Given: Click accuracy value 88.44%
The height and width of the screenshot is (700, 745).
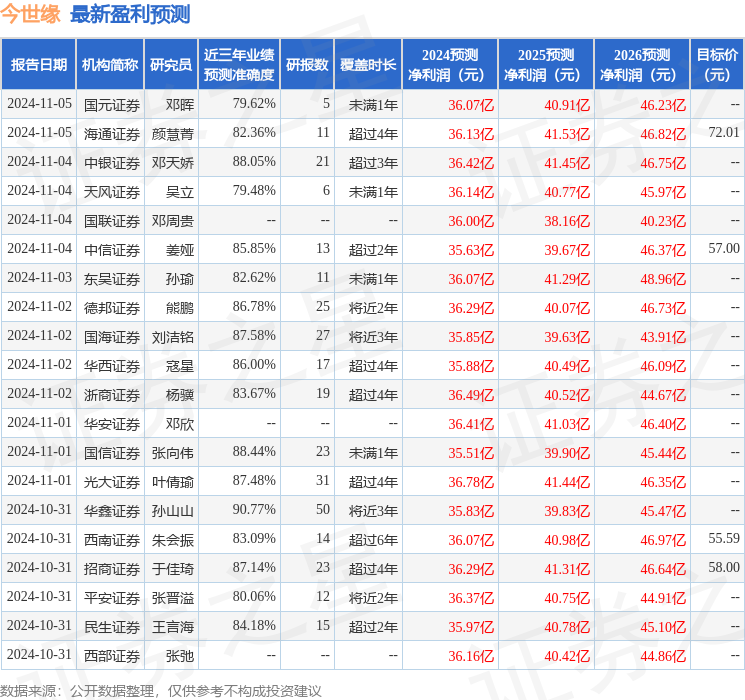Looking at the screenshot, I should [254, 451].
